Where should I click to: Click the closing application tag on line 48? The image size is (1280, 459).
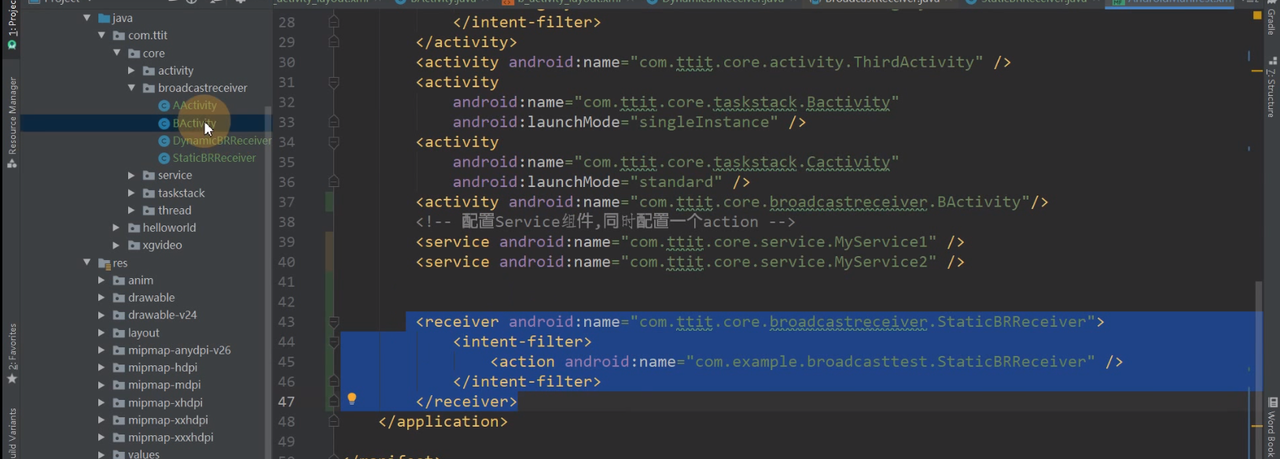coord(444,422)
